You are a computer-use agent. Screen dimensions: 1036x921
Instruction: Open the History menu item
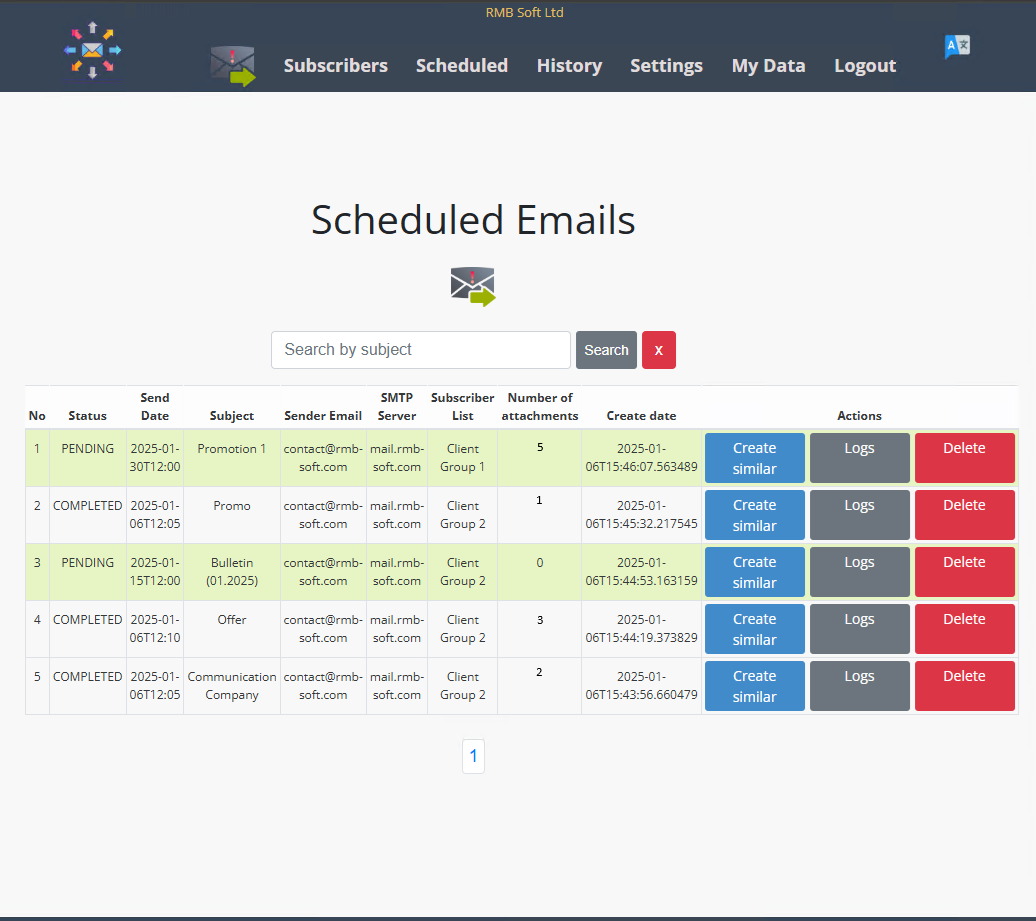tap(570, 65)
